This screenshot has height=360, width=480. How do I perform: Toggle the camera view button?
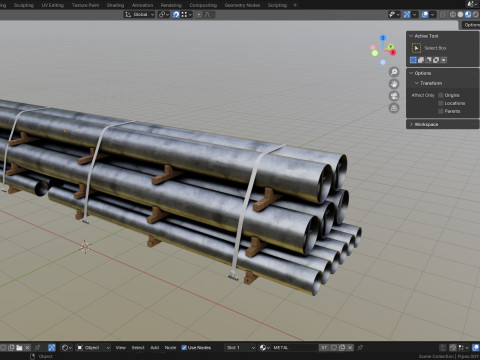tap(394, 96)
